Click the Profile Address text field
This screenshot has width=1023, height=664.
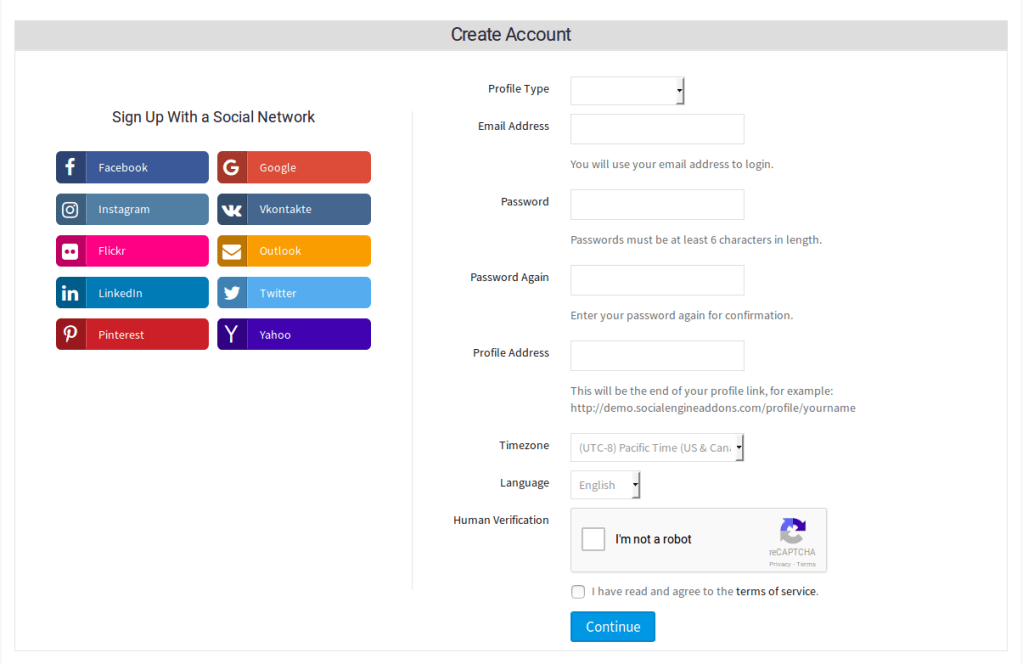(657, 356)
